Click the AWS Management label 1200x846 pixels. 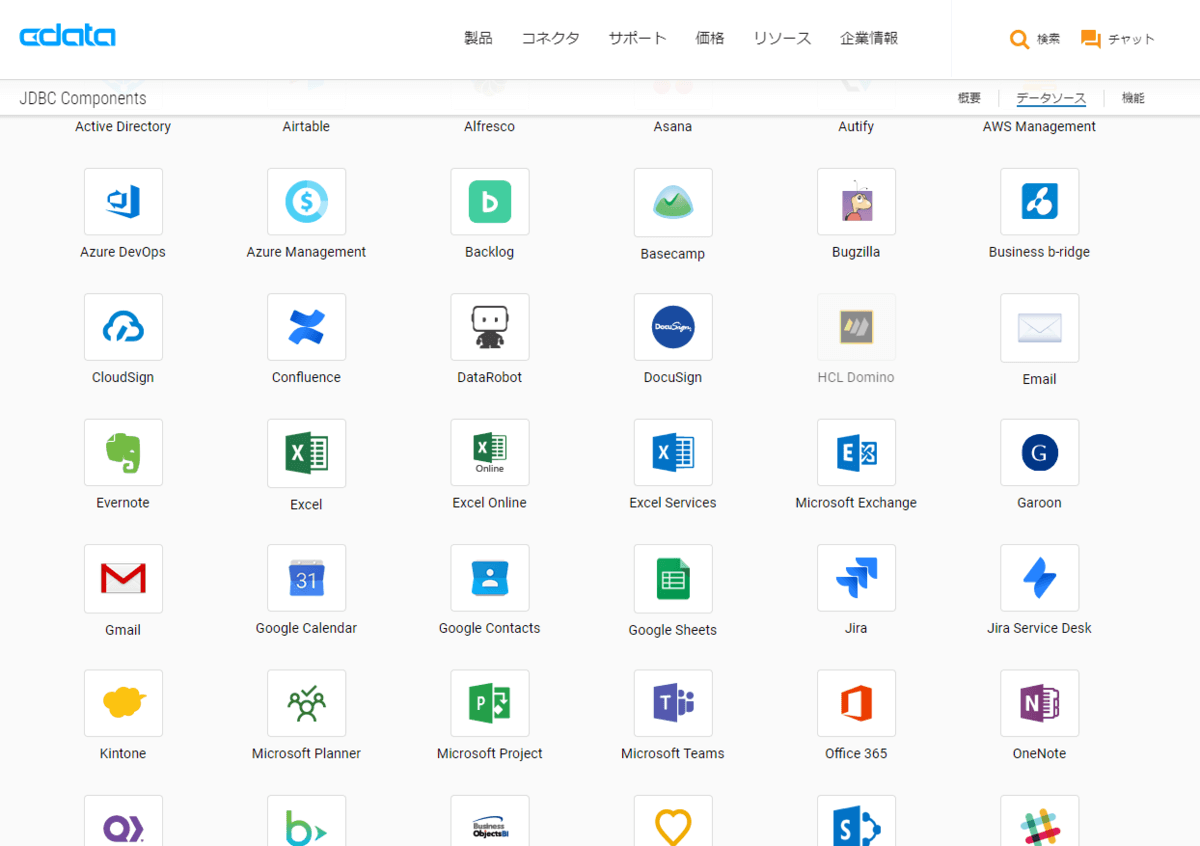[x=1039, y=126]
